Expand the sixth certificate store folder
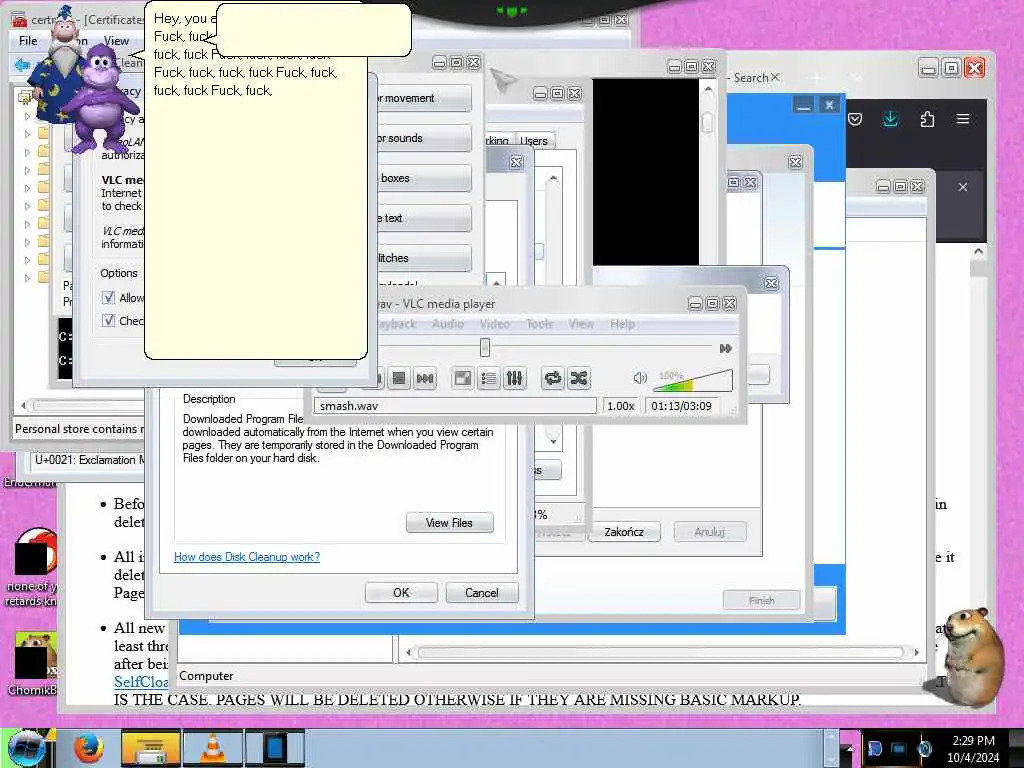This screenshot has height=768, width=1024. (27, 206)
